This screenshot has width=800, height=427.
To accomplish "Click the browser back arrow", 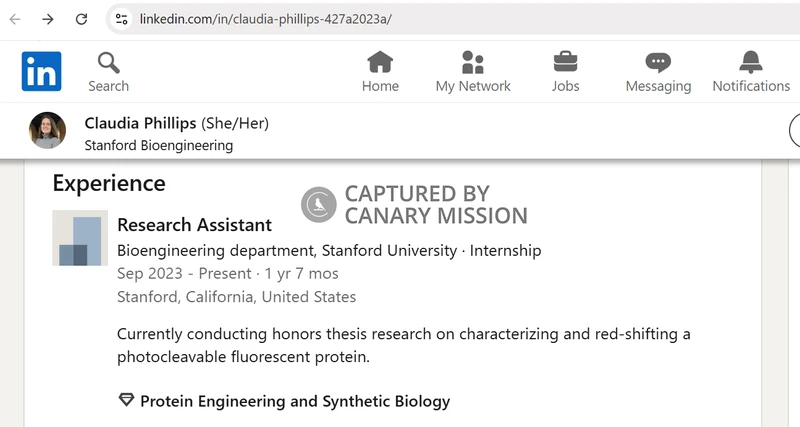I will (x=15, y=19).
